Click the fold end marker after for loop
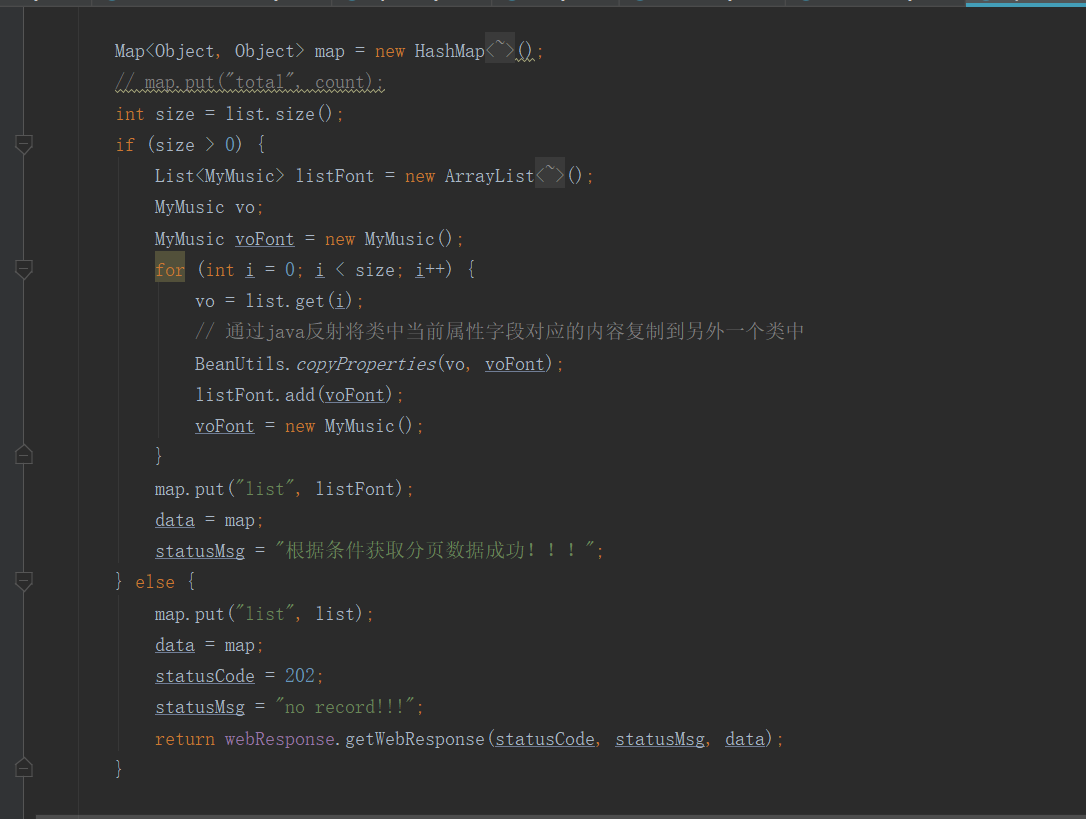The height and width of the screenshot is (819, 1086). click(x=24, y=455)
